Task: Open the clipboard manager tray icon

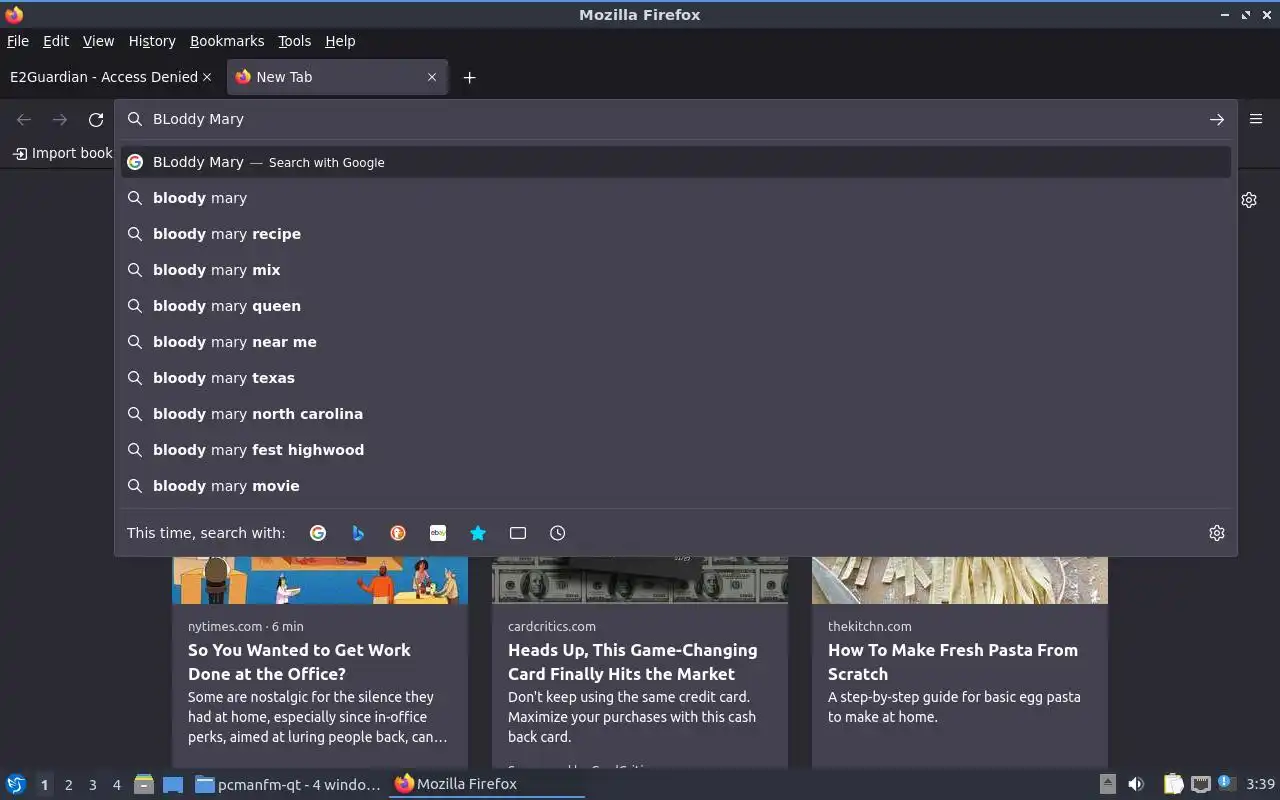Action: 1173,784
